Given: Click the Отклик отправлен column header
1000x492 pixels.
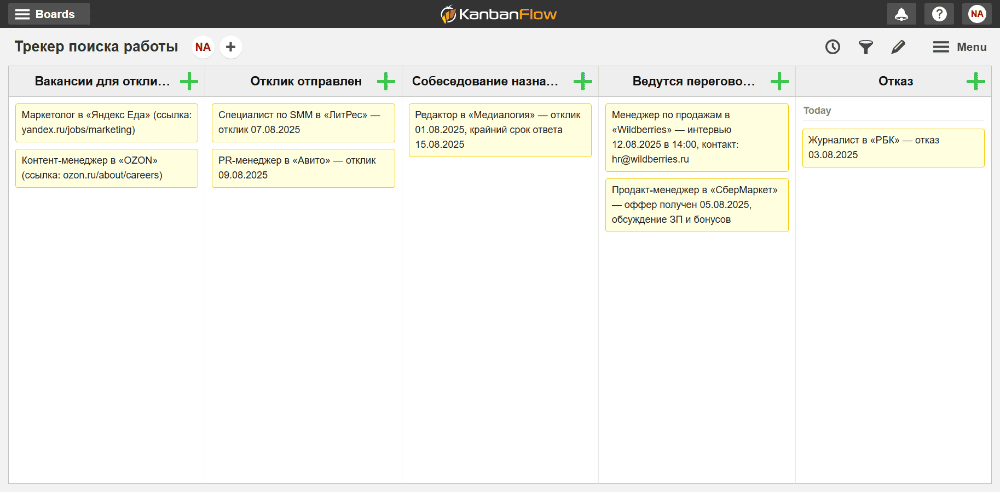Looking at the screenshot, I should tap(305, 82).
